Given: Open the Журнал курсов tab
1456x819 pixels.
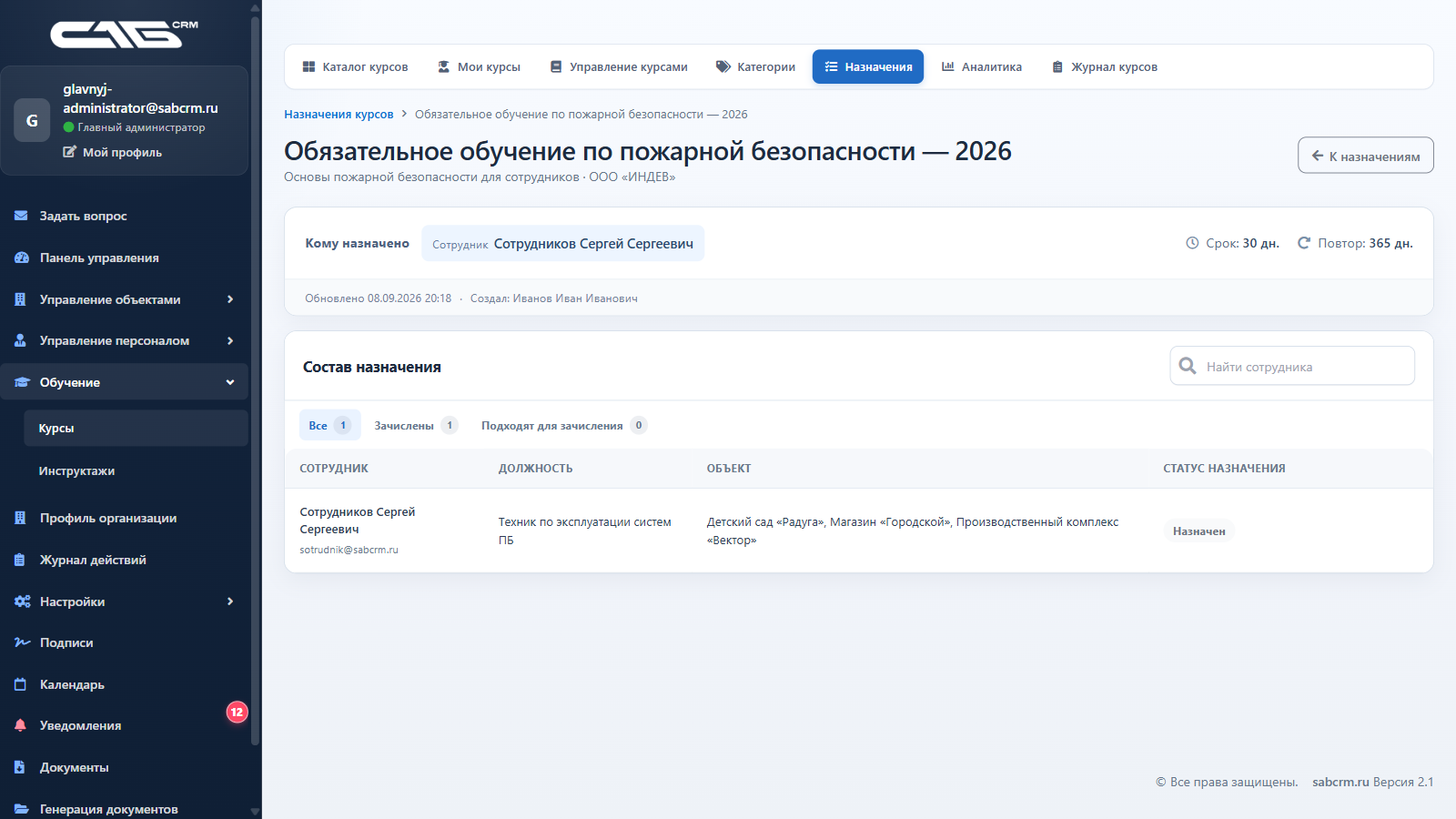Looking at the screenshot, I should tap(1104, 66).
